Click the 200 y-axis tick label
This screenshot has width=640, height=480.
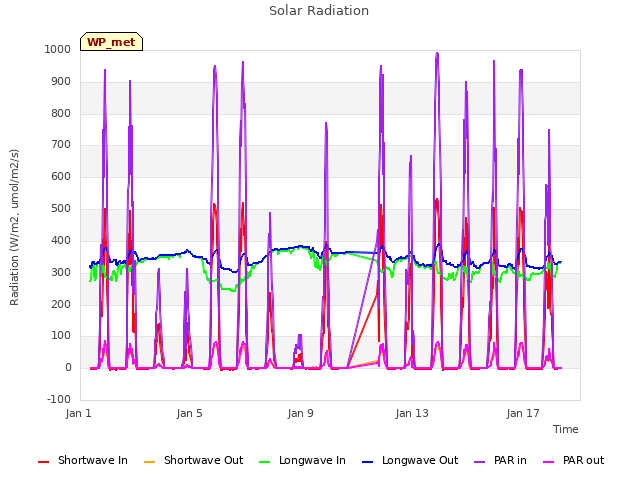[61, 304]
